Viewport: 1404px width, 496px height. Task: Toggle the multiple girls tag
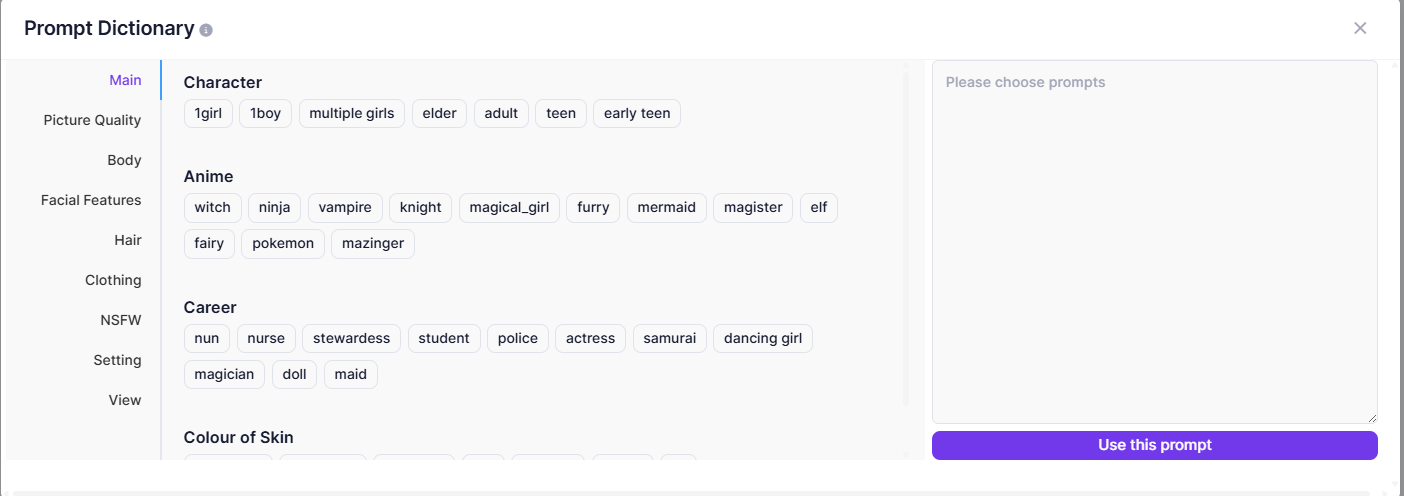point(351,113)
